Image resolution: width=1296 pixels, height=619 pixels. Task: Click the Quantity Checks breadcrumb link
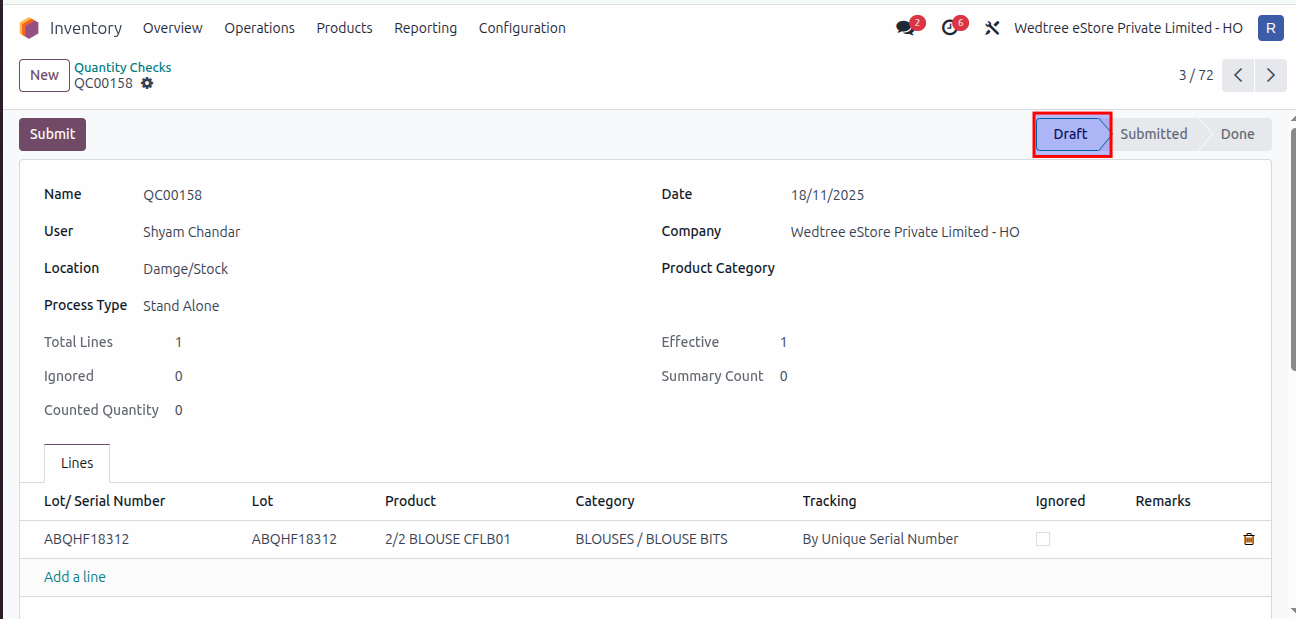[123, 67]
